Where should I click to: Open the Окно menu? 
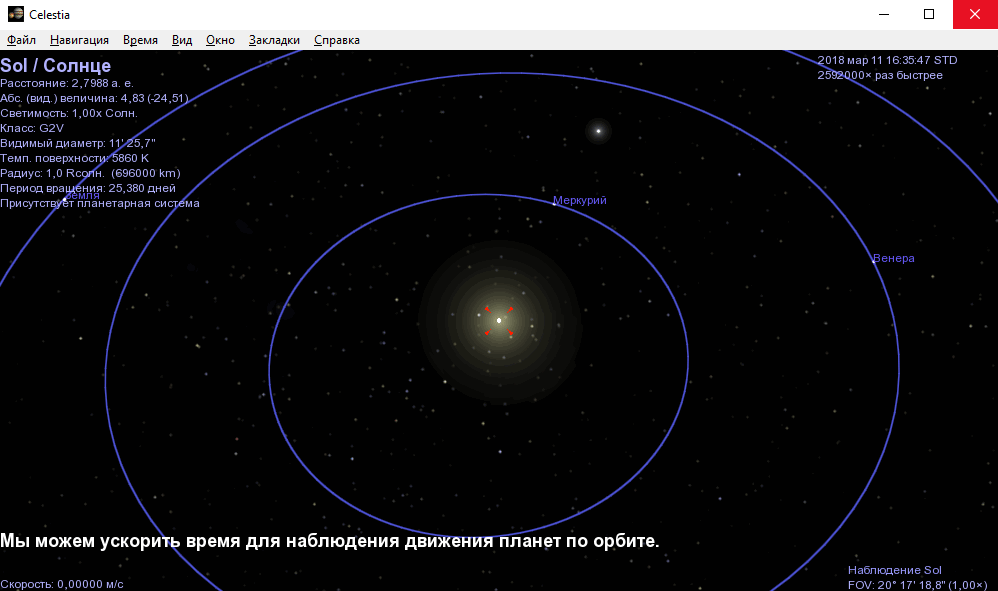(220, 40)
